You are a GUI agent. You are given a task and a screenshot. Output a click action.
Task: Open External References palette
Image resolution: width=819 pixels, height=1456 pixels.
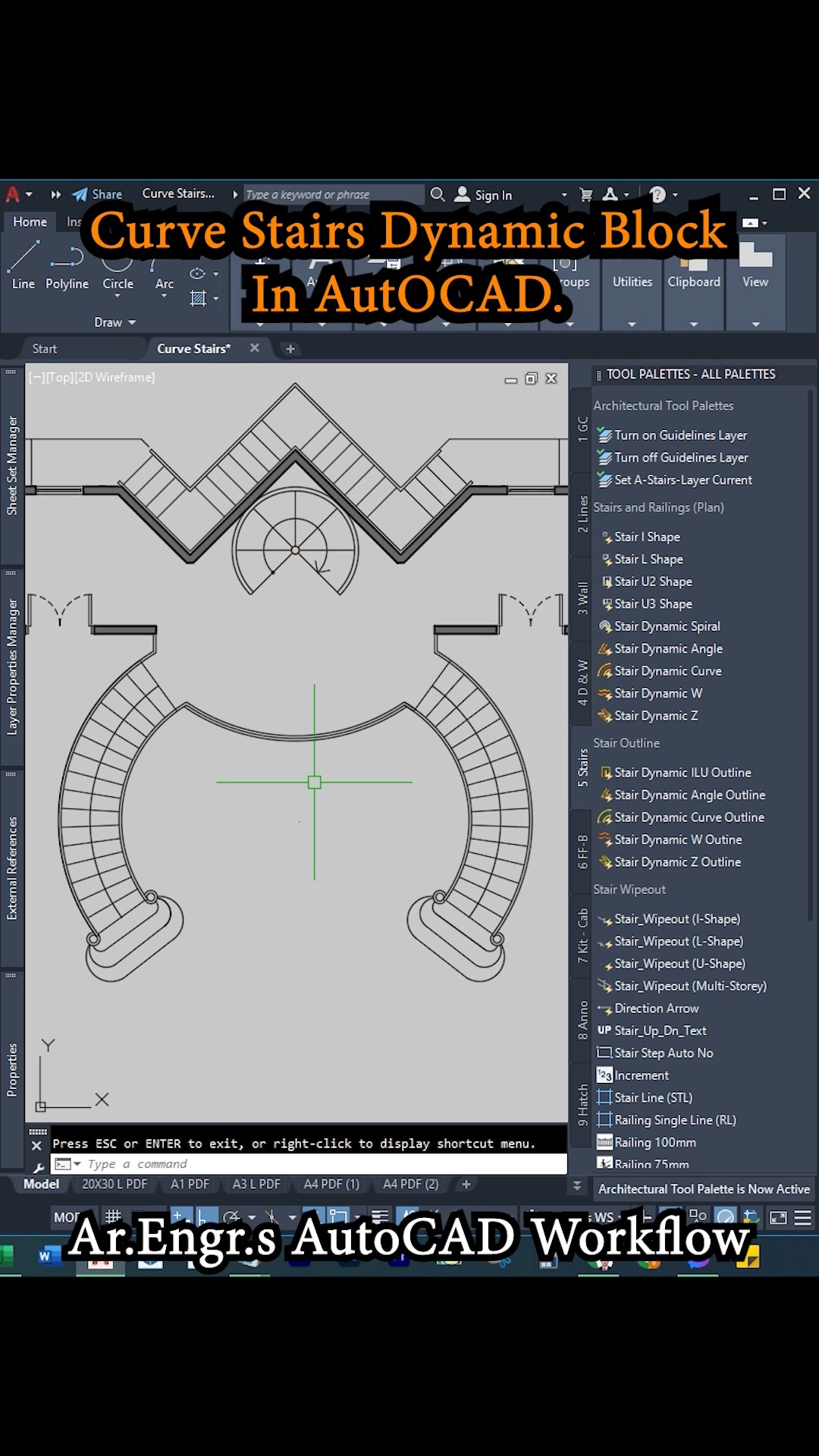pyautogui.click(x=12, y=868)
